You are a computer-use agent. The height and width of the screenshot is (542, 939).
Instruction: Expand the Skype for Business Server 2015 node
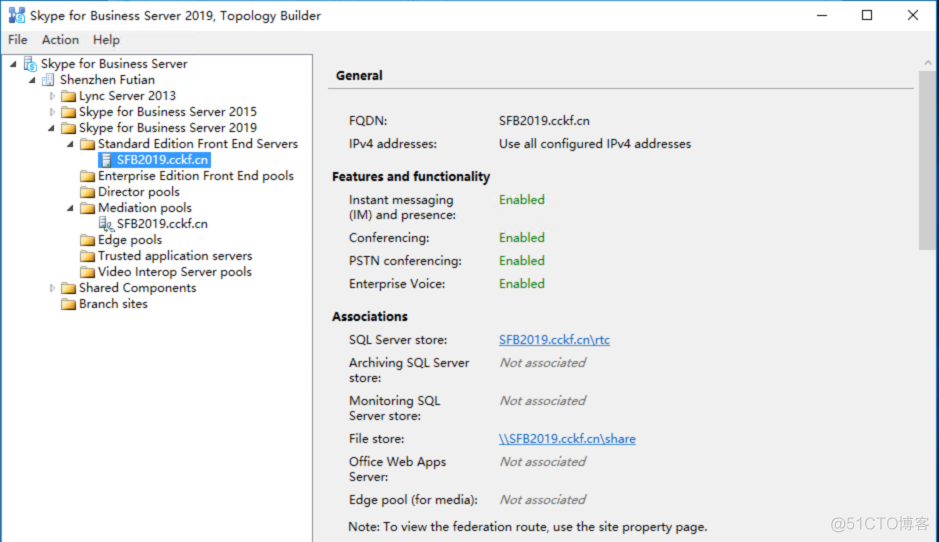[x=52, y=112]
